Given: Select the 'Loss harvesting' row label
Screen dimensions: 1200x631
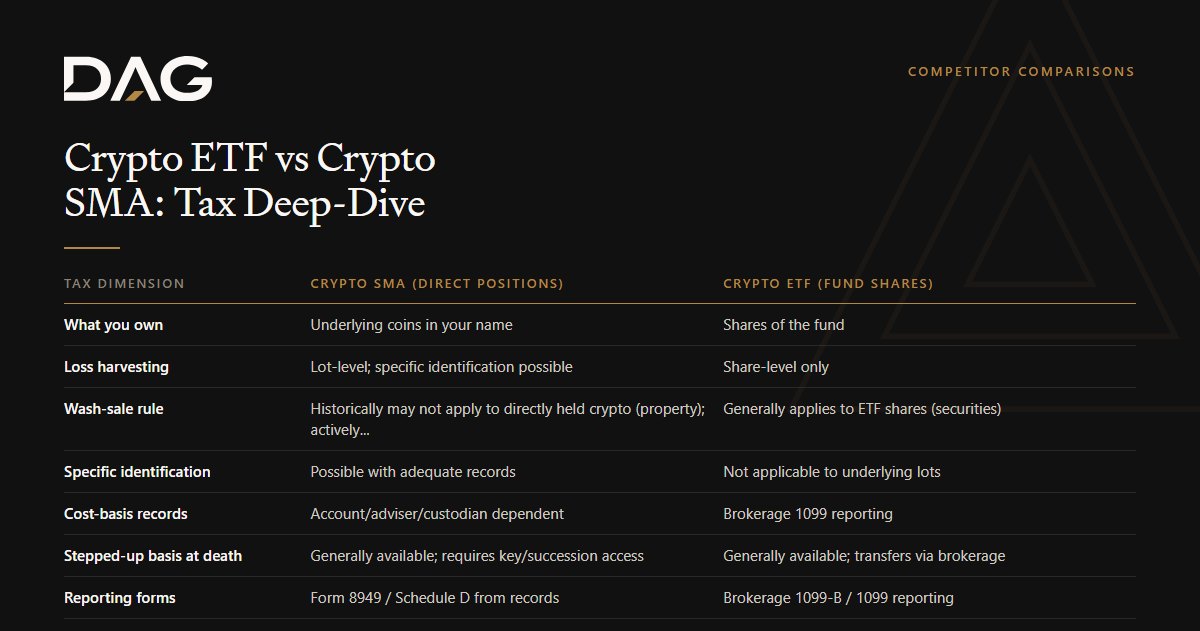Looking at the screenshot, I should coord(116,367).
